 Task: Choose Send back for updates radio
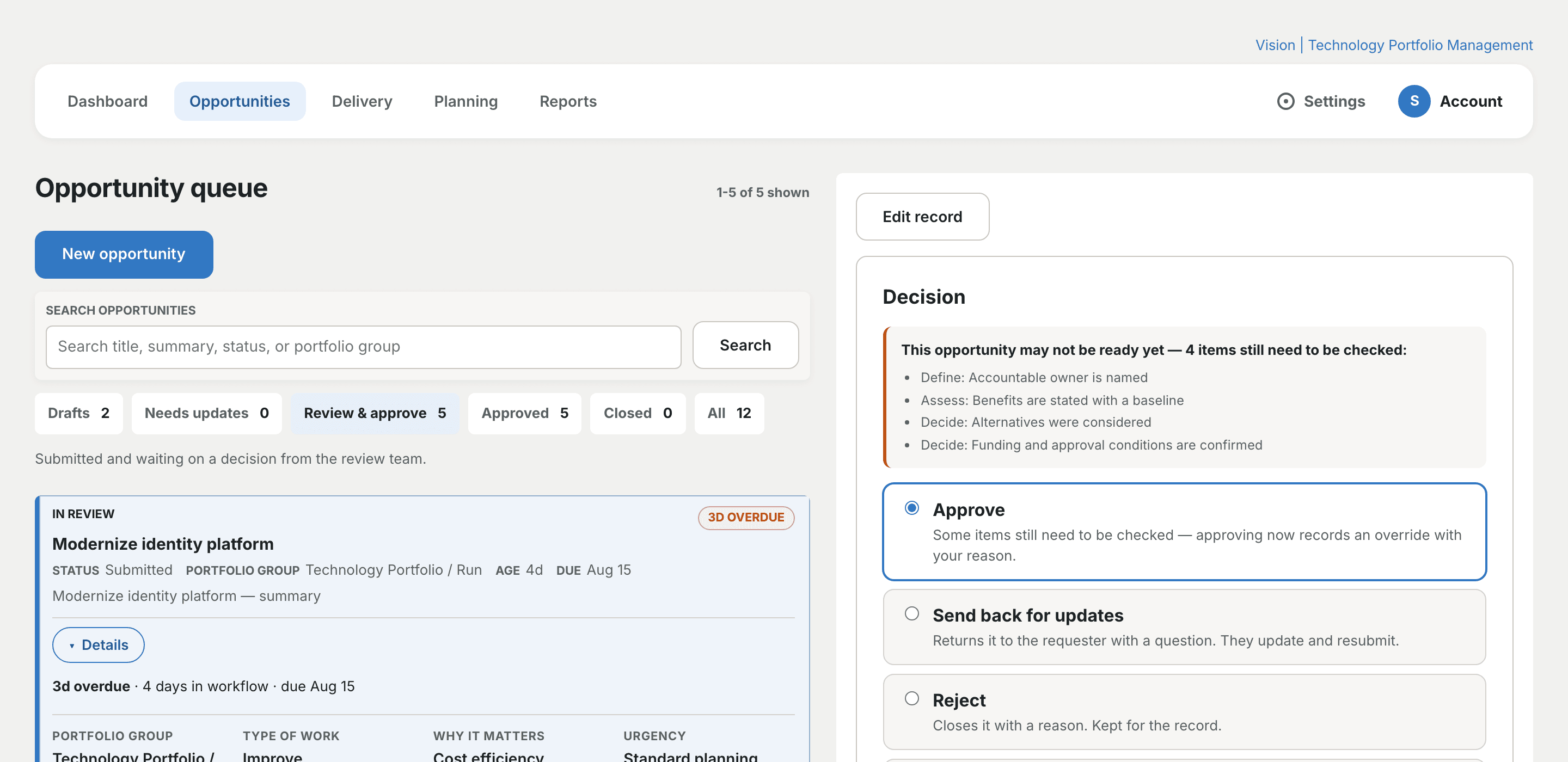click(911, 613)
